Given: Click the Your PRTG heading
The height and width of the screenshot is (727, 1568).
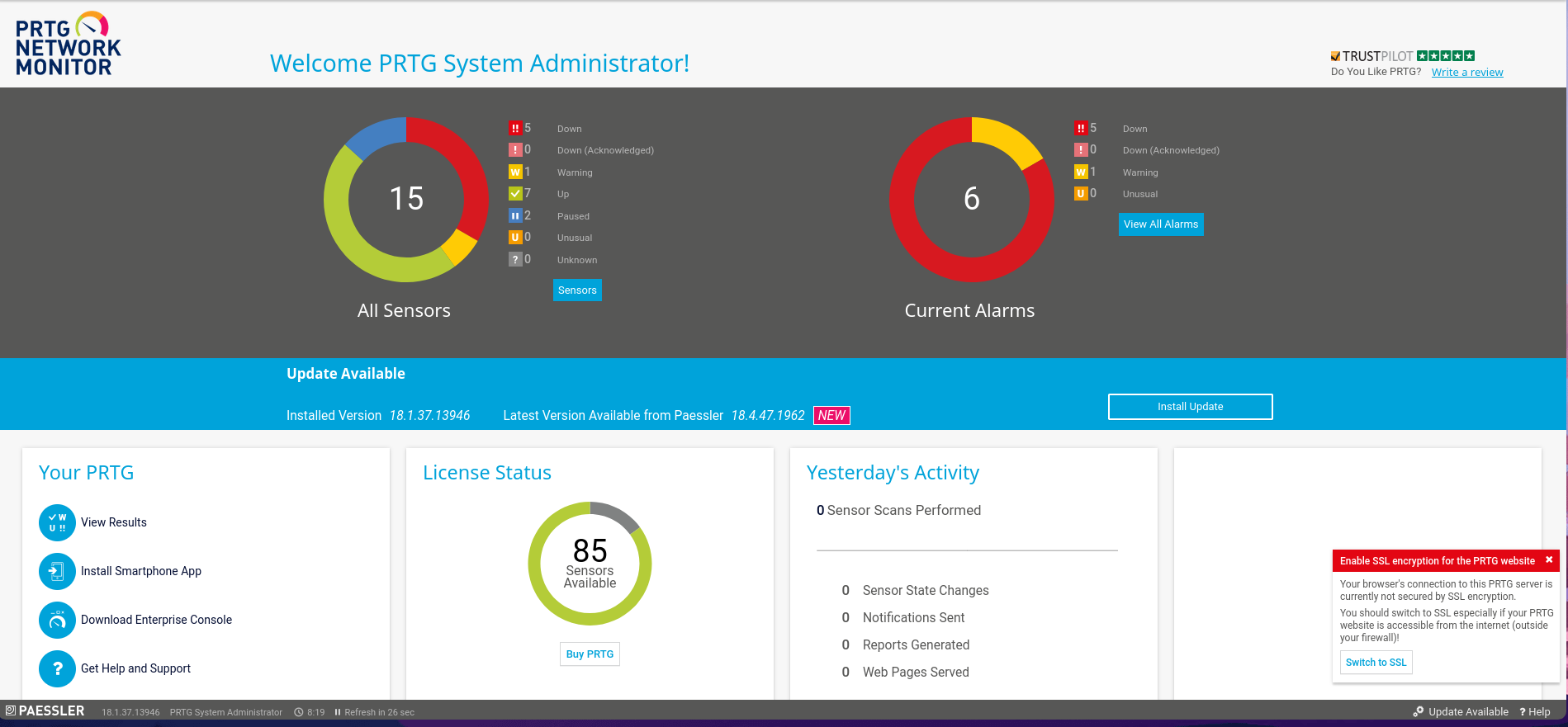Looking at the screenshot, I should [x=86, y=473].
